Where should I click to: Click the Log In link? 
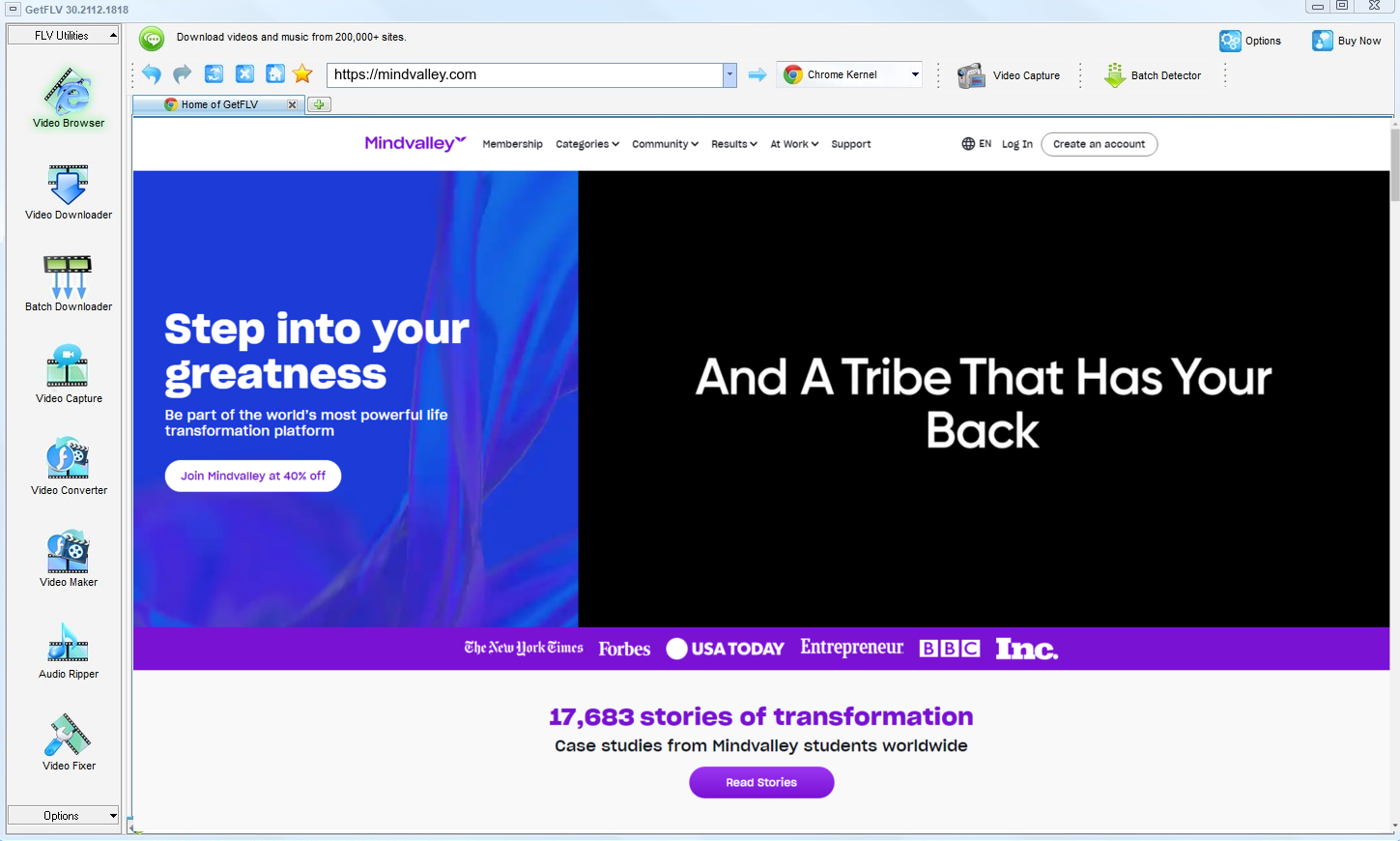pyautogui.click(x=1017, y=144)
